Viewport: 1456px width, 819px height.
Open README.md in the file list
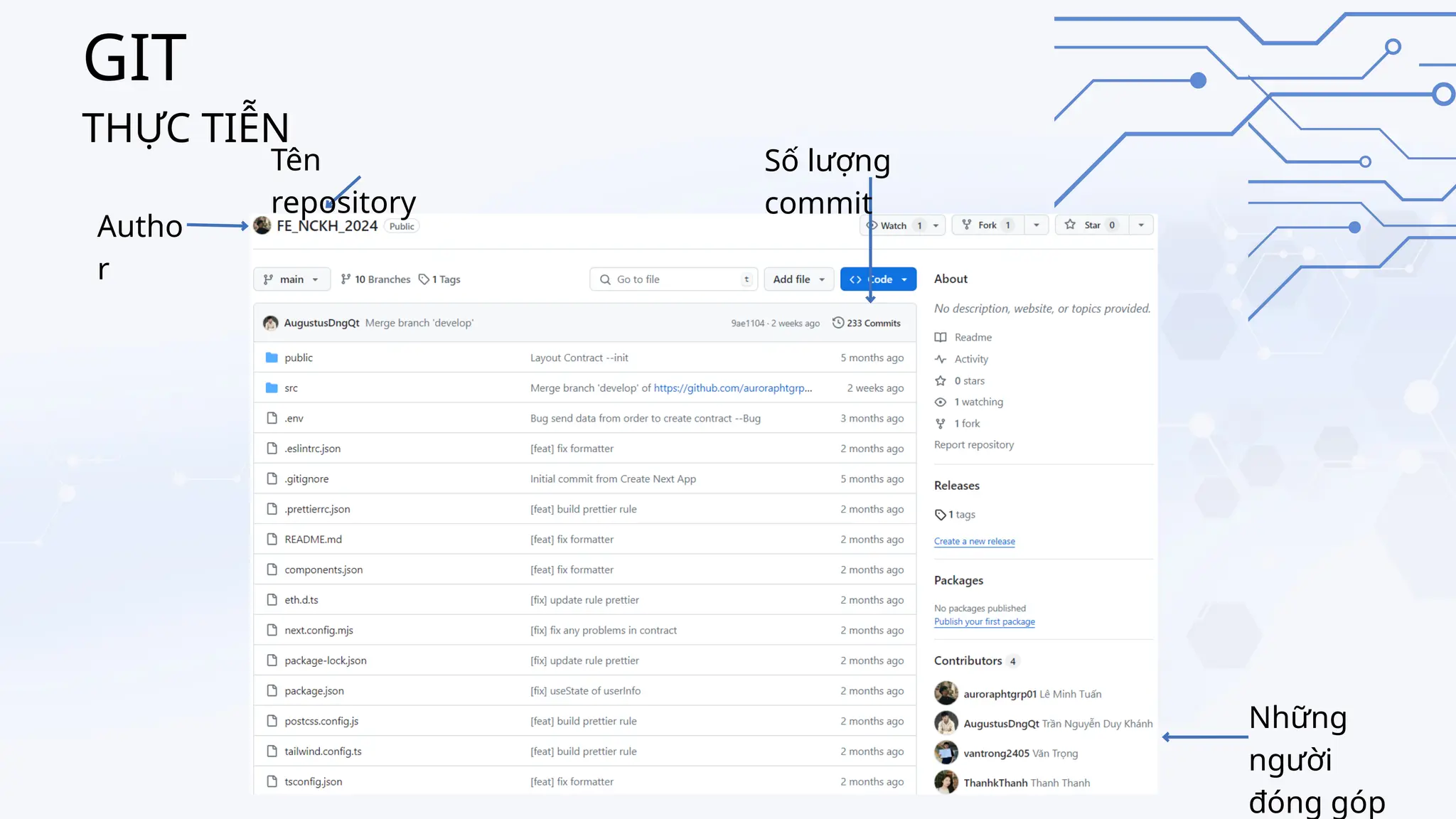click(x=314, y=540)
